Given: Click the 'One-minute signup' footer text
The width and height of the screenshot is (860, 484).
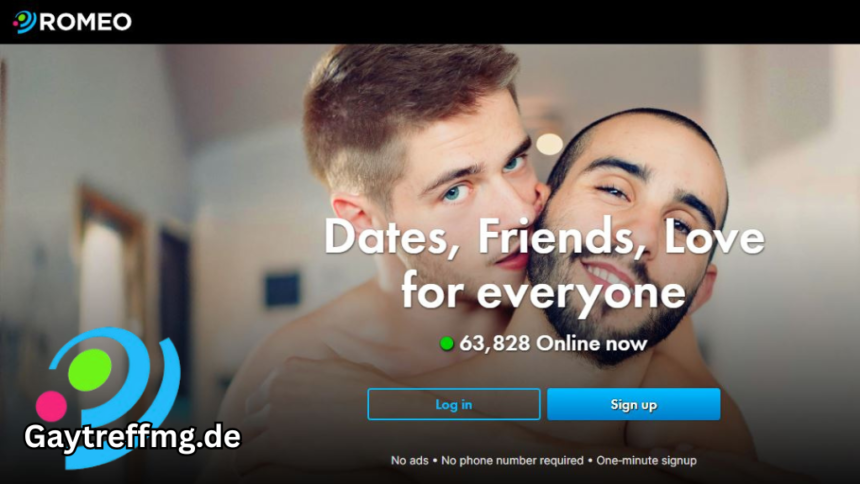Looking at the screenshot, I should [646, 460].
